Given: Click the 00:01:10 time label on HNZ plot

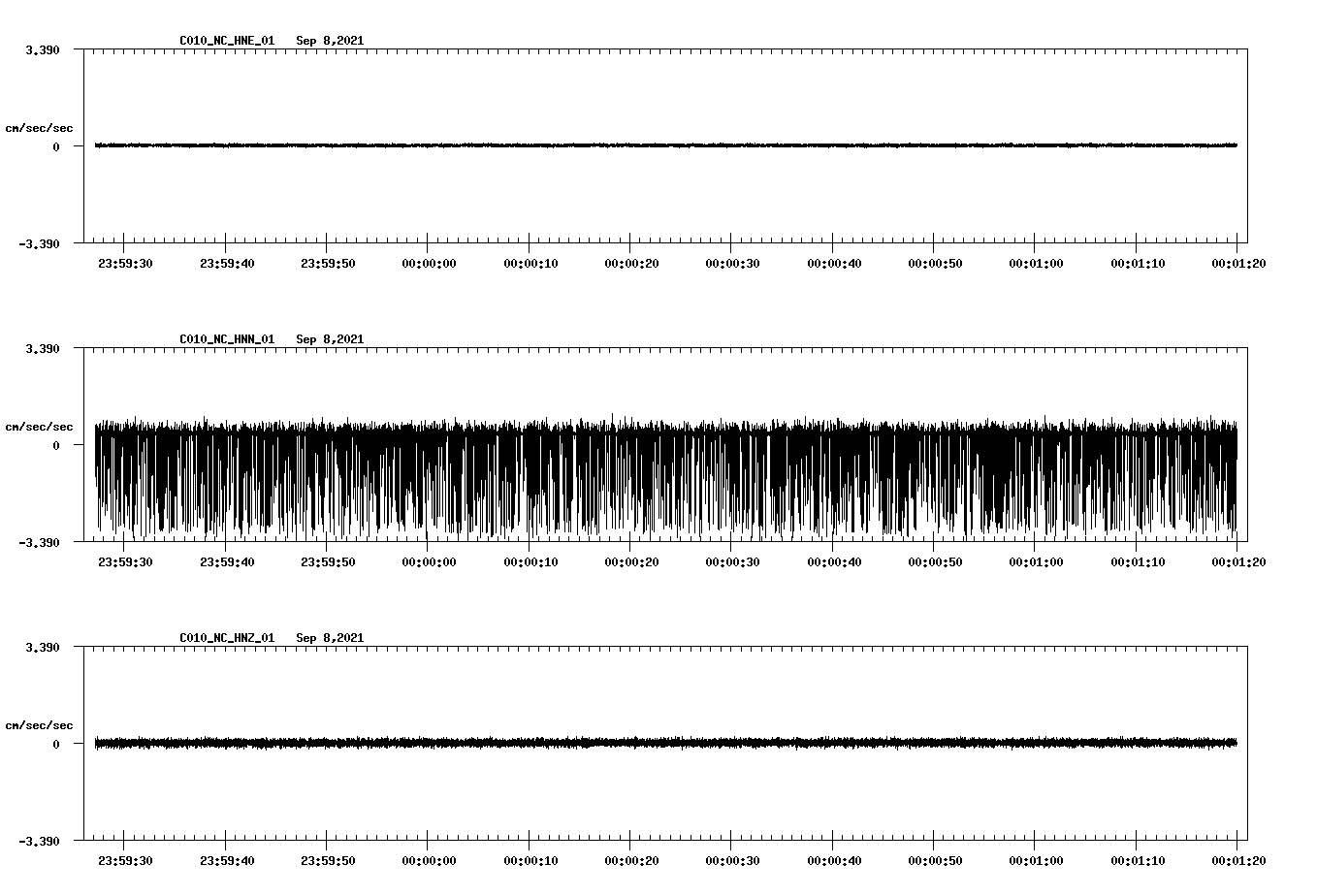Looking at the screenshot, I should 1138,860.
